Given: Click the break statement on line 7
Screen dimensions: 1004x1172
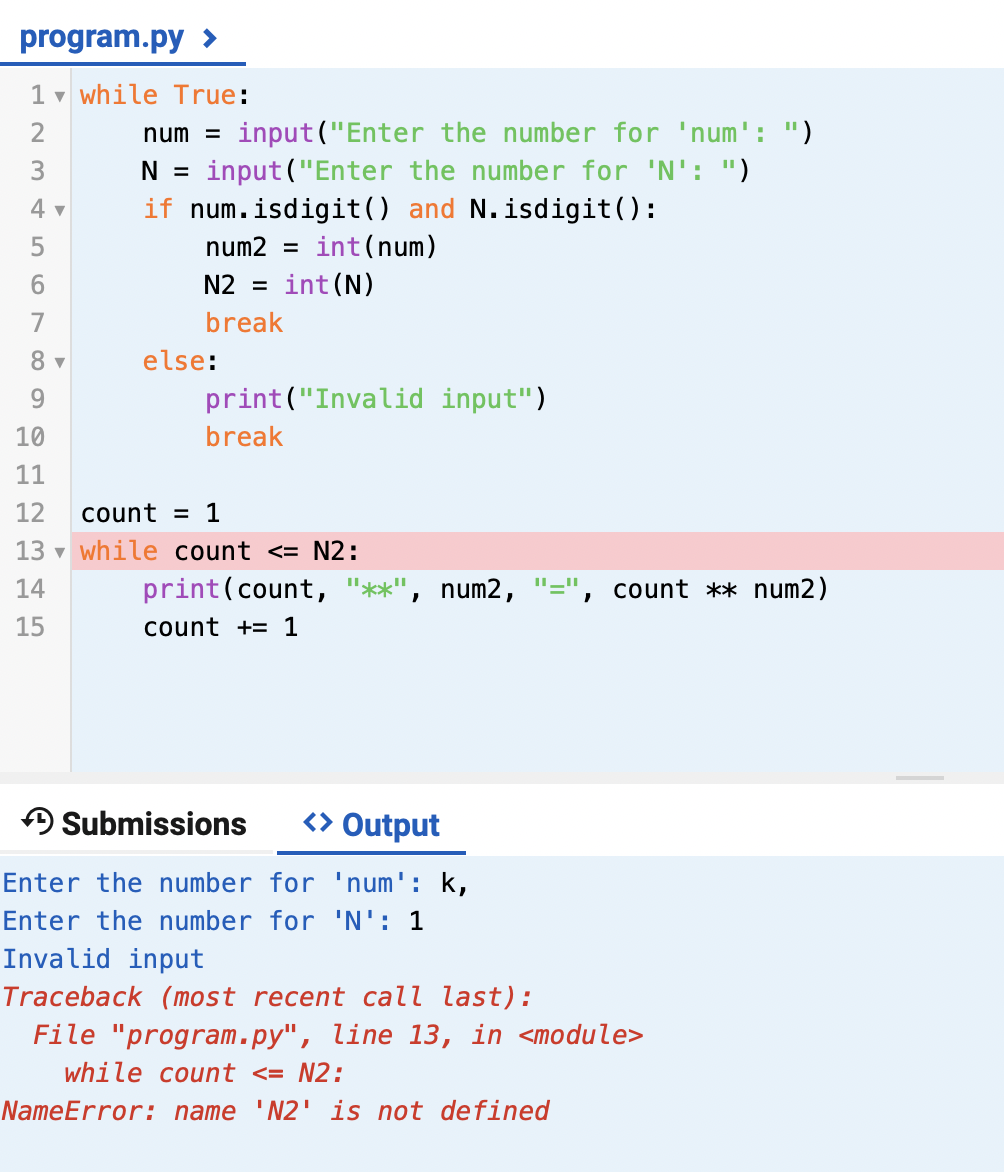Looking at the screenshot, I should (x=243, y=323).
